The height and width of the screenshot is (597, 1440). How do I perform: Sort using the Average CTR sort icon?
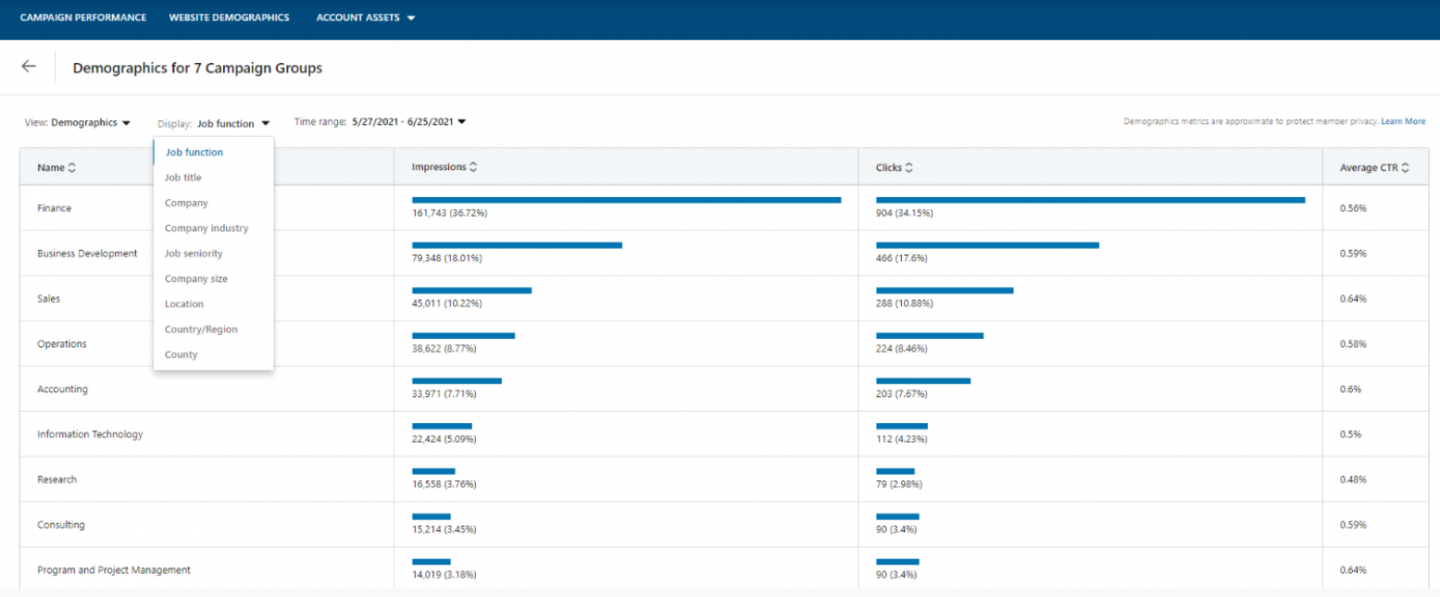coord(1404,167)
